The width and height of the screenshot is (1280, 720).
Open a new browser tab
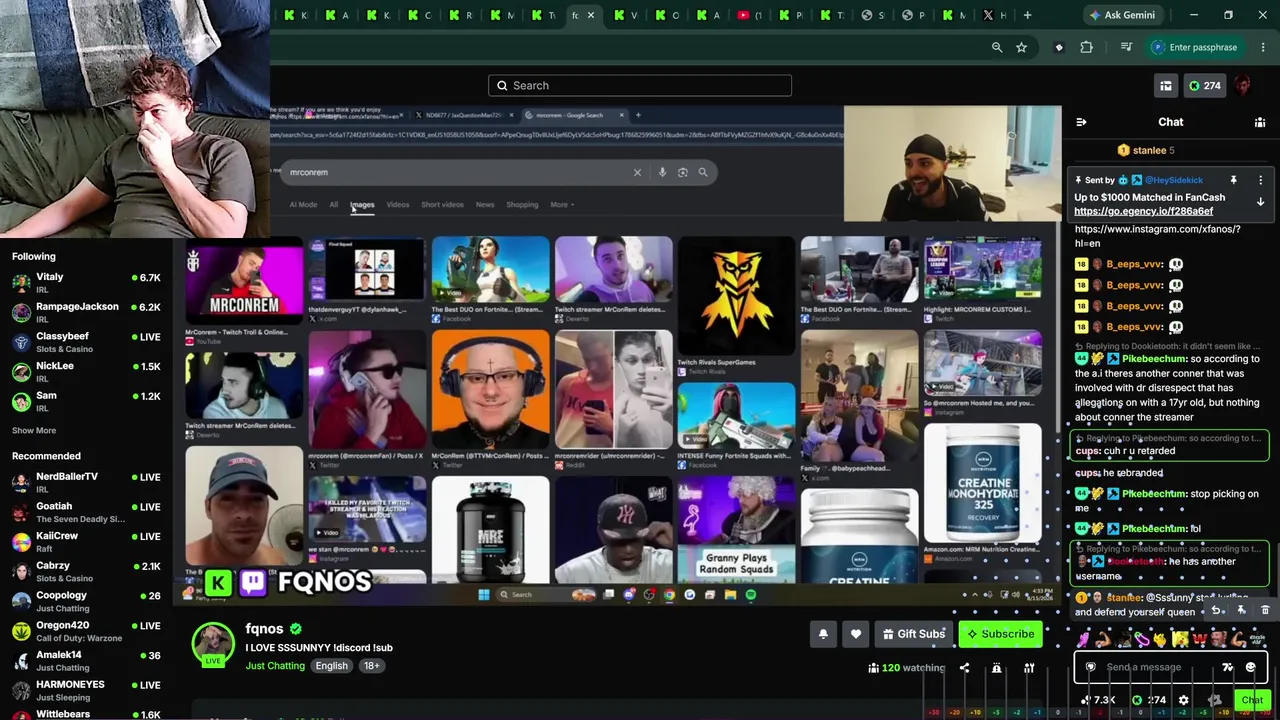tap(1028, 15)
